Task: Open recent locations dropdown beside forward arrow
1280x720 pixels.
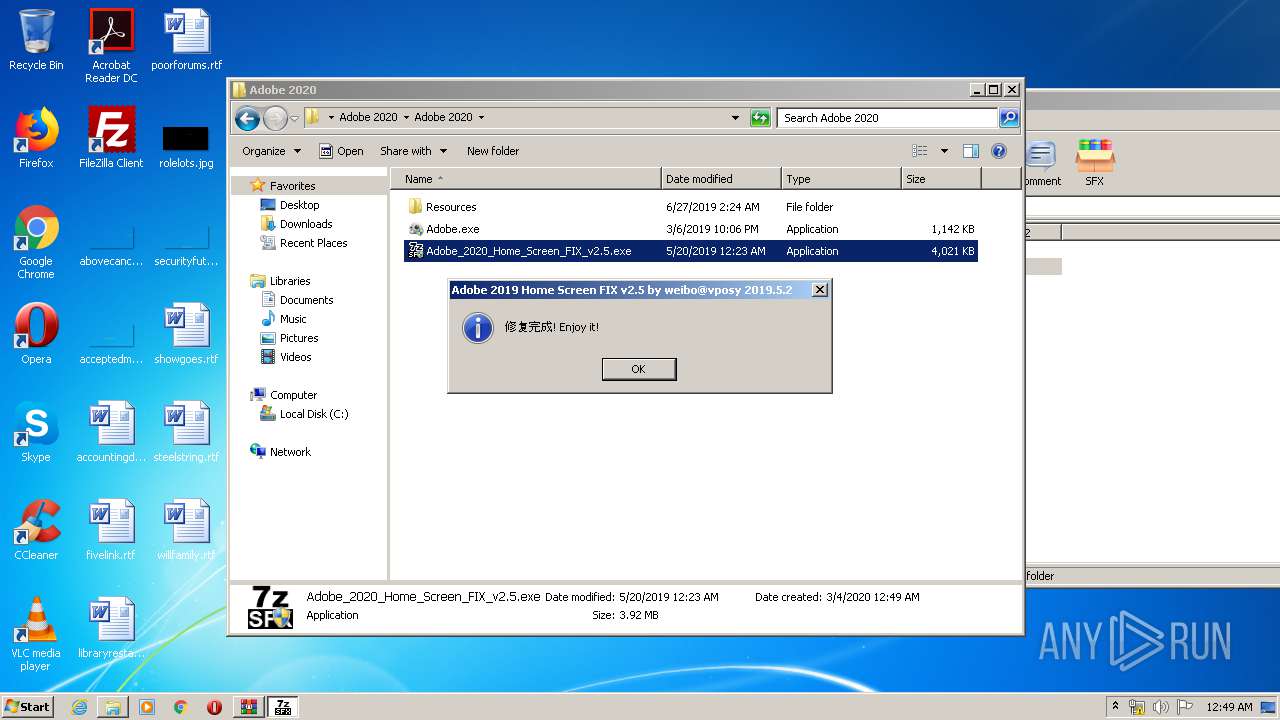Action: point(294,118)
